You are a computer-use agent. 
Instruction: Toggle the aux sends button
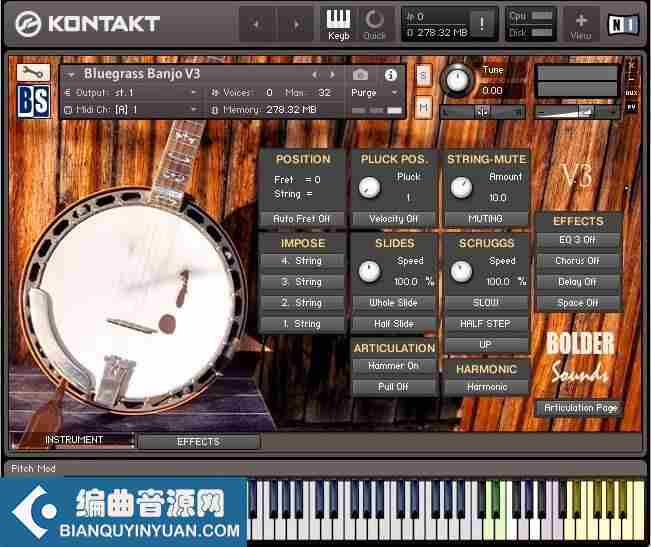631,93
